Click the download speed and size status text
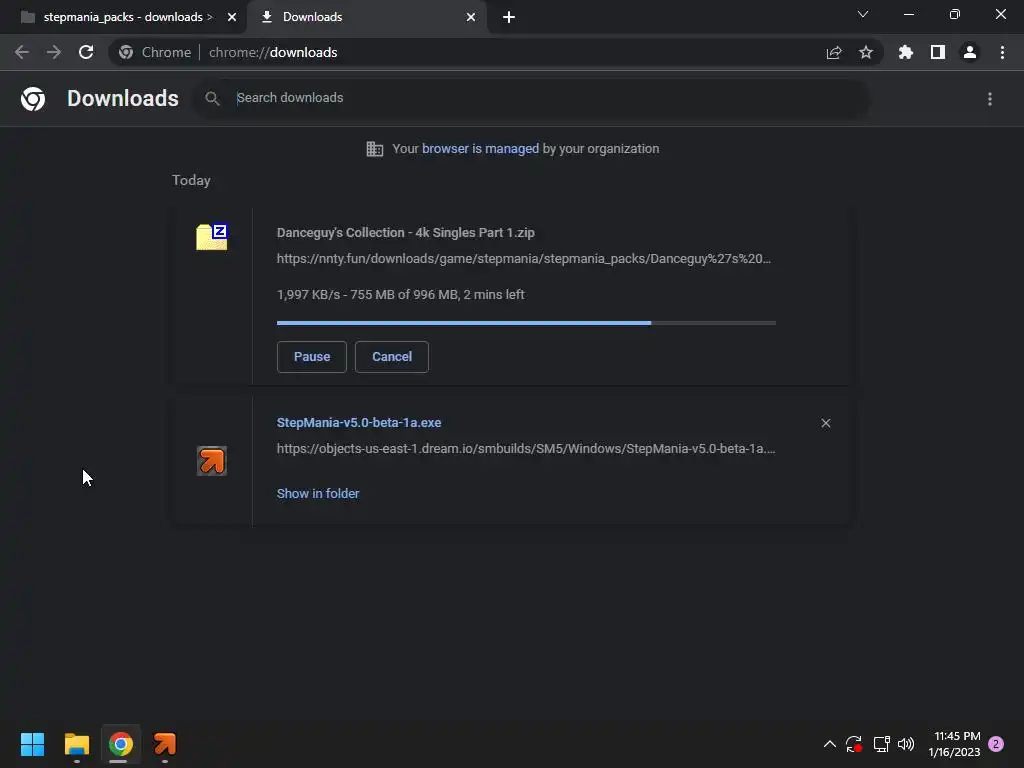Viewport: 1024px width, 768px height. (x=400, y=295)
